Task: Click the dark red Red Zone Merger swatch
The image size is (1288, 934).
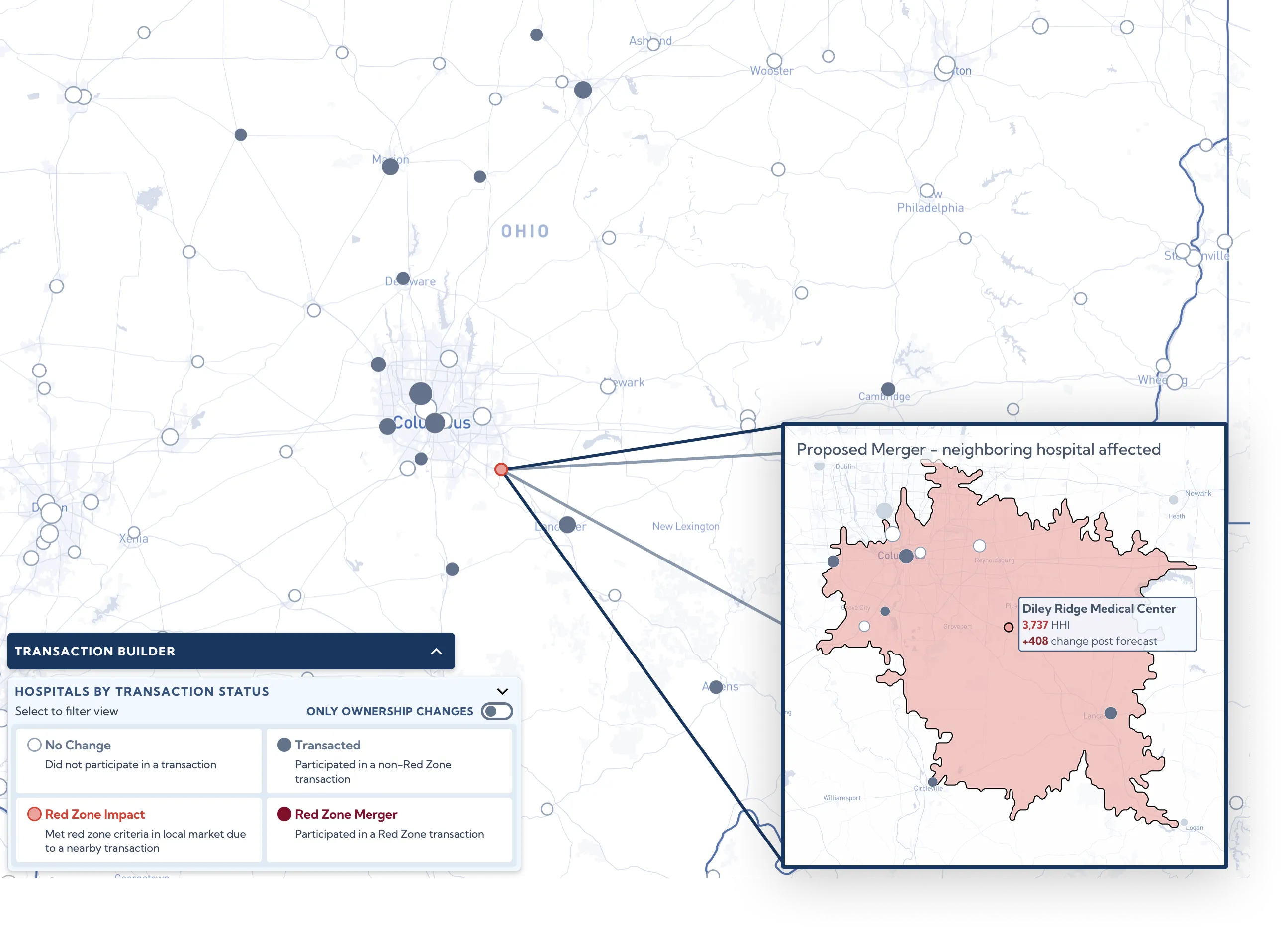Action: click(x=284, y=814)
